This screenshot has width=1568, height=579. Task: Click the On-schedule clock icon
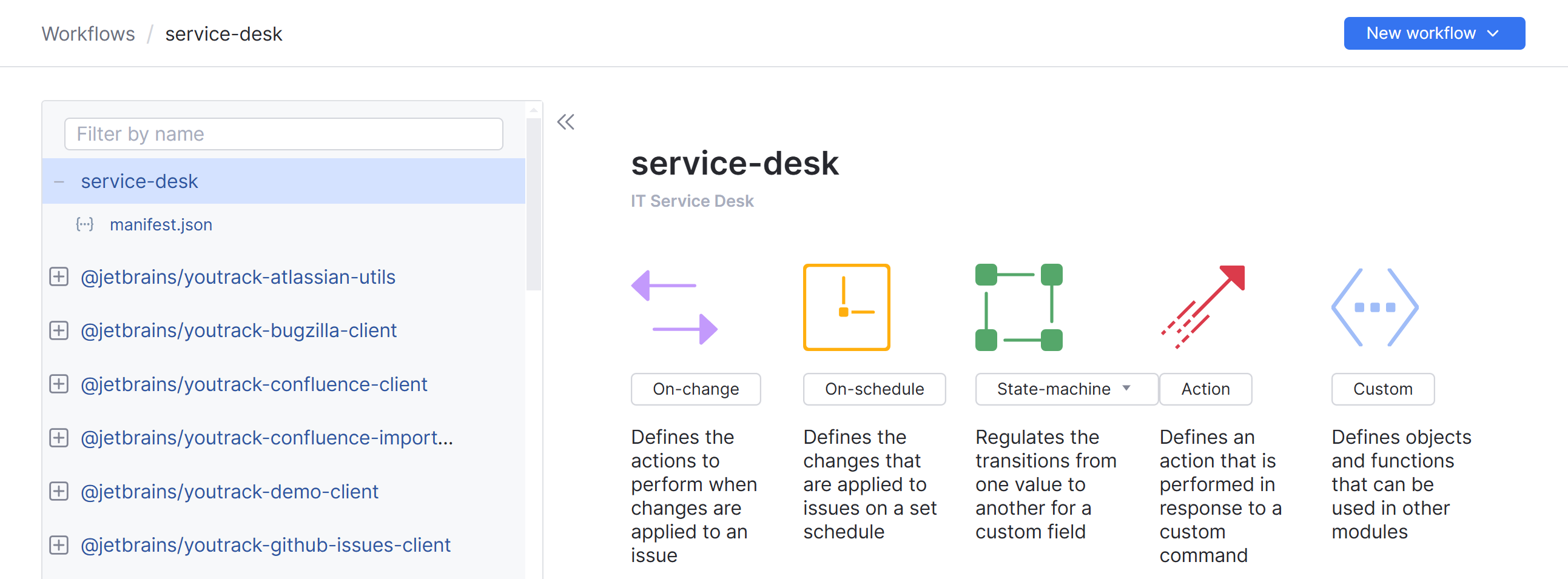coord(847,307)
